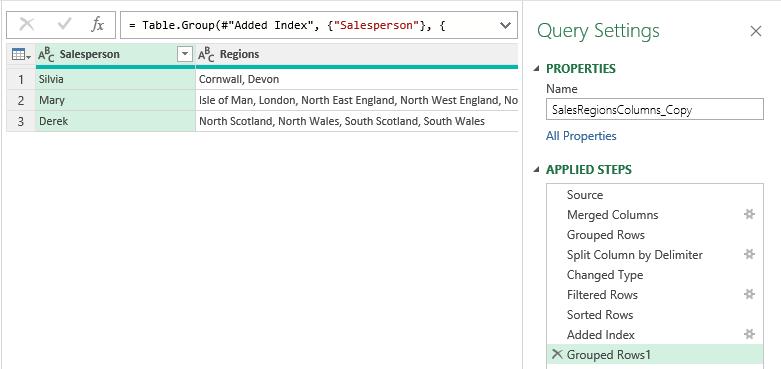Open the table menu icon at grid corner
This screenshot has width=781, height=369.
[x=21, y=54]
